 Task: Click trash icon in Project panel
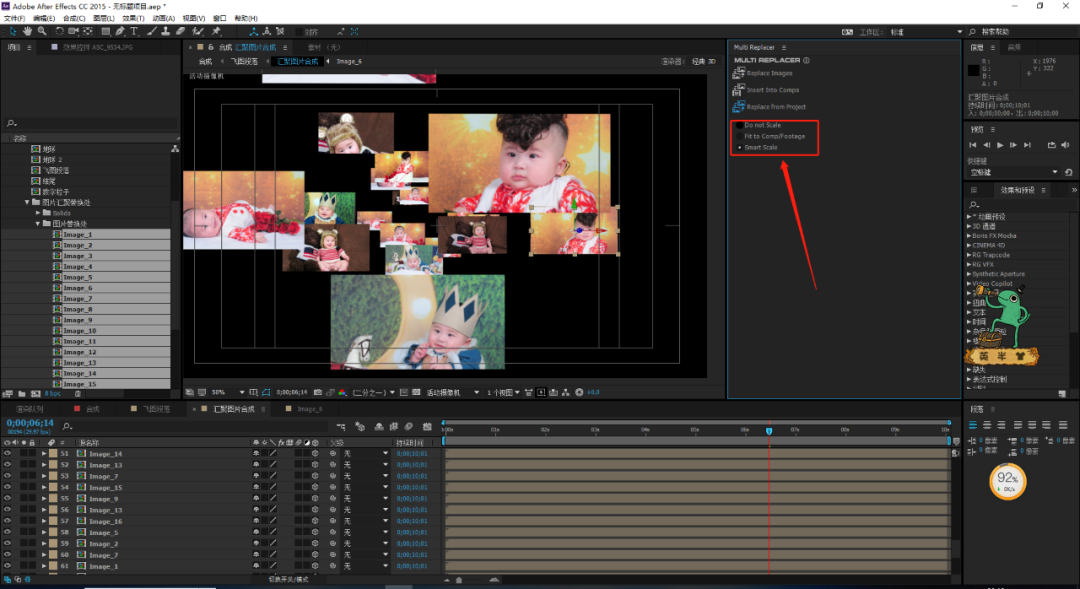78,394
